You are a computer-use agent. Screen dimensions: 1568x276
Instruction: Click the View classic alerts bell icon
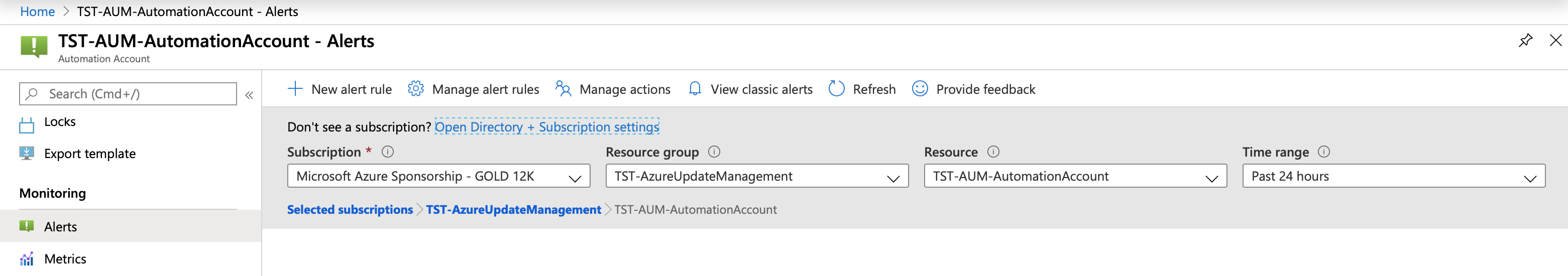[x=695, y=89]
